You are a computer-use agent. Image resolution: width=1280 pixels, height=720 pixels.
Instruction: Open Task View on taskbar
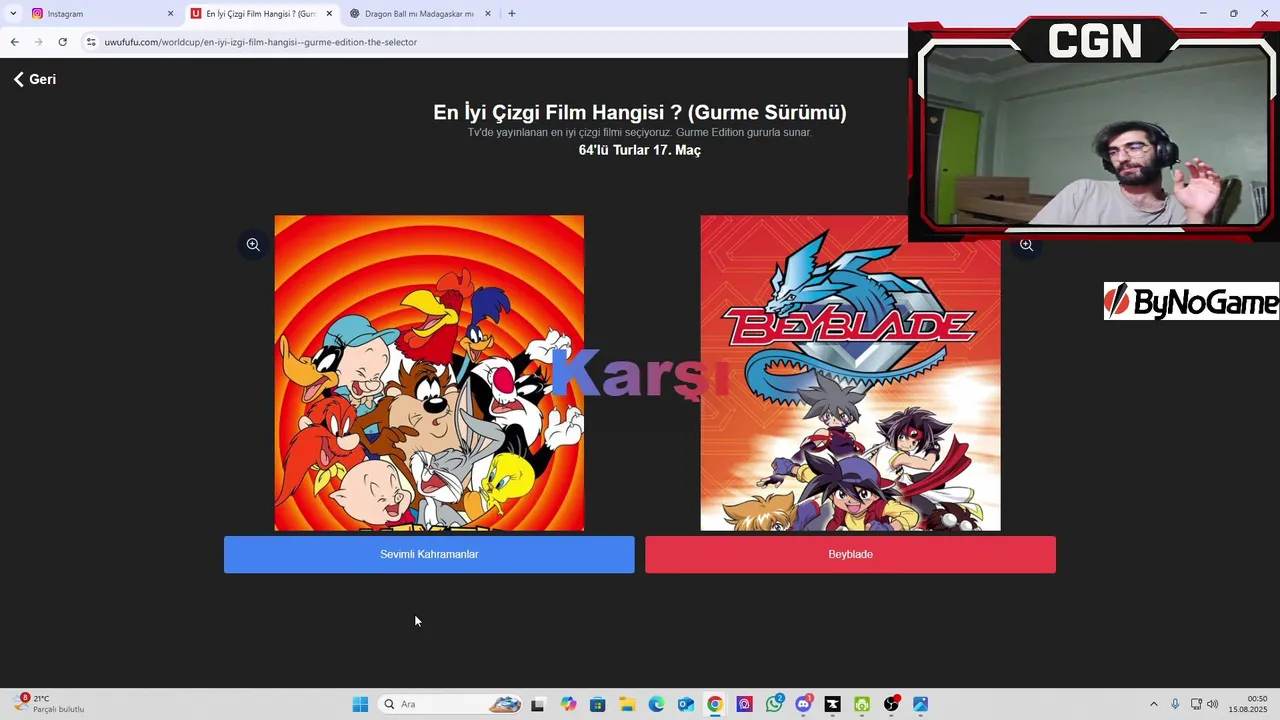pos(538,704)
